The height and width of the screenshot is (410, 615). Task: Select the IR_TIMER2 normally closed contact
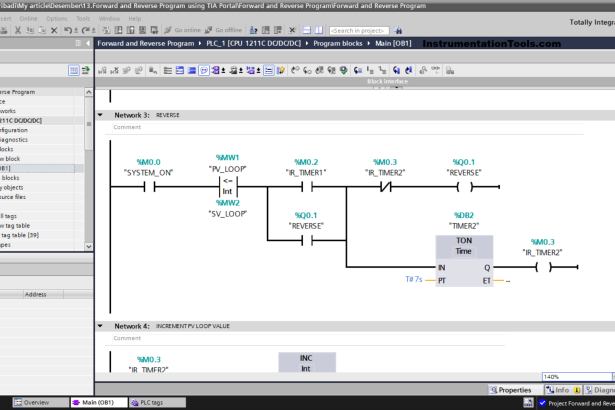click(x=386, y=187)
